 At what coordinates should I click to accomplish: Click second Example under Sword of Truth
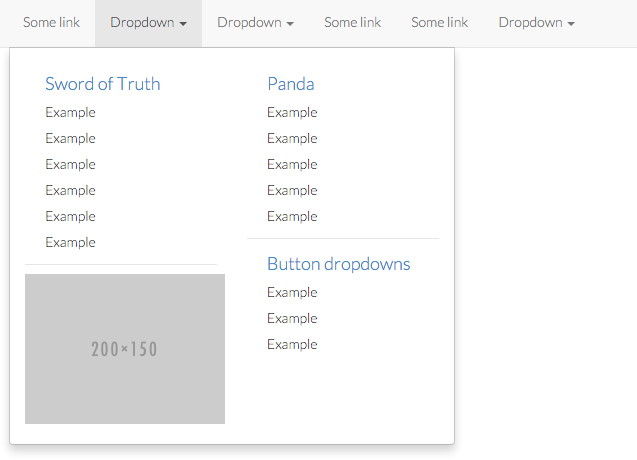pyautogui.click(x=70, y=138)
